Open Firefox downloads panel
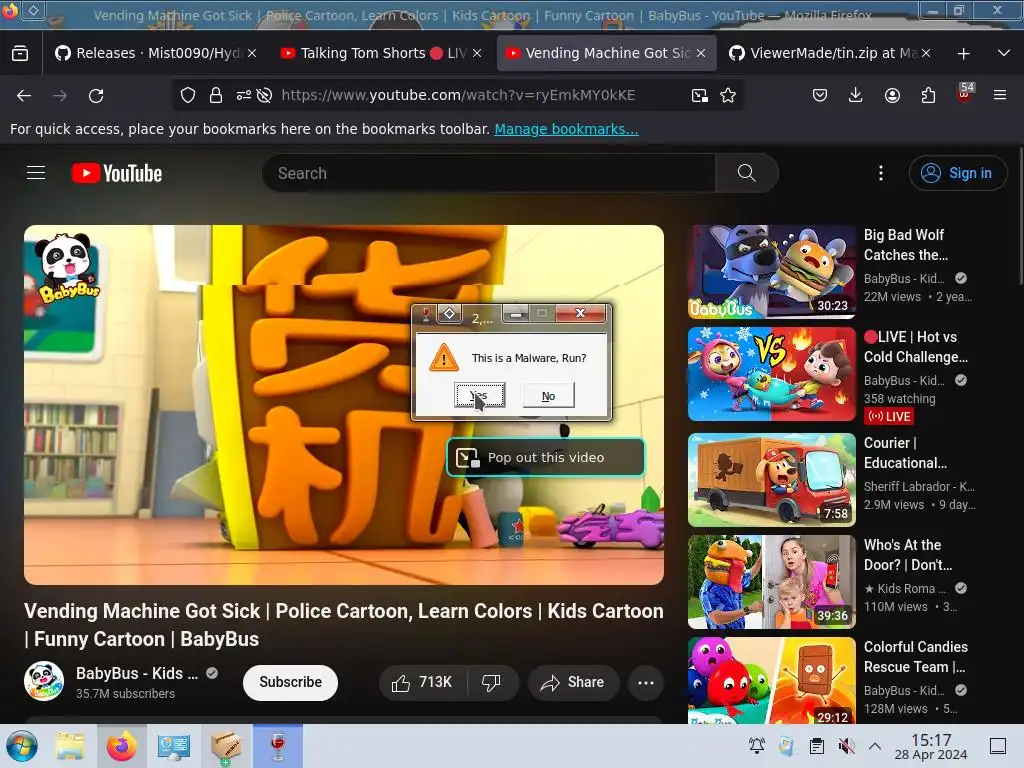 pyautogui.click(x=856, y=95)
